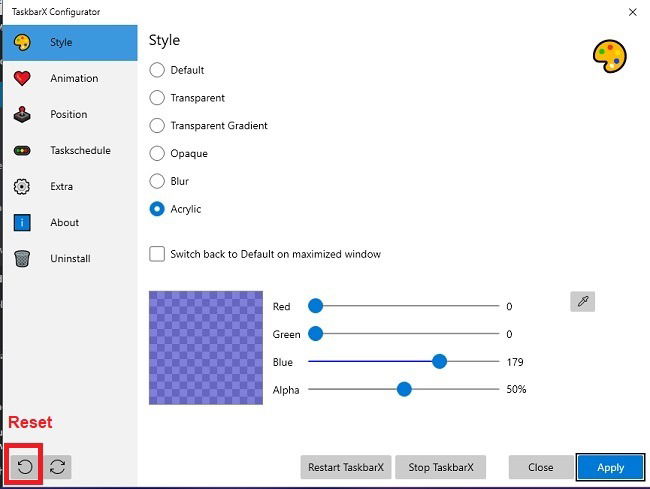Screen dimensions: 650x489
Task: Close the TaskbarX Configurator window
Action: [632, 12]
